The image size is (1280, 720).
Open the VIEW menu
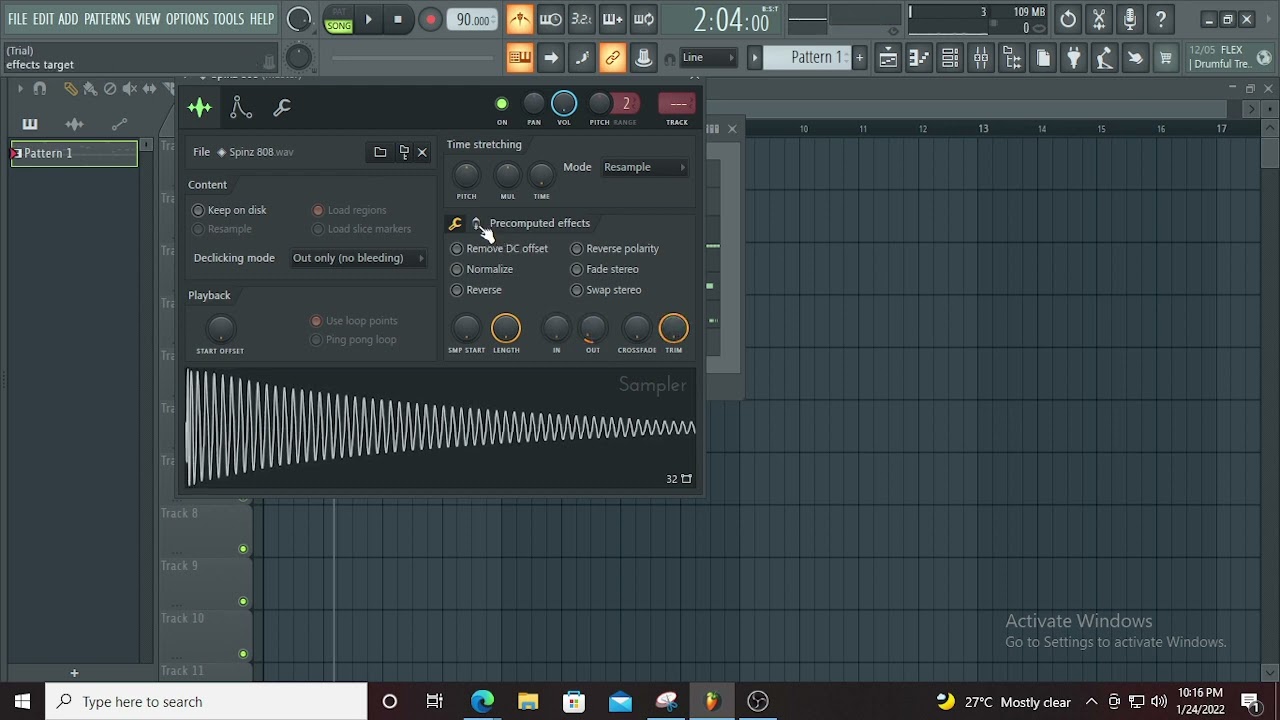coord(148,19)
